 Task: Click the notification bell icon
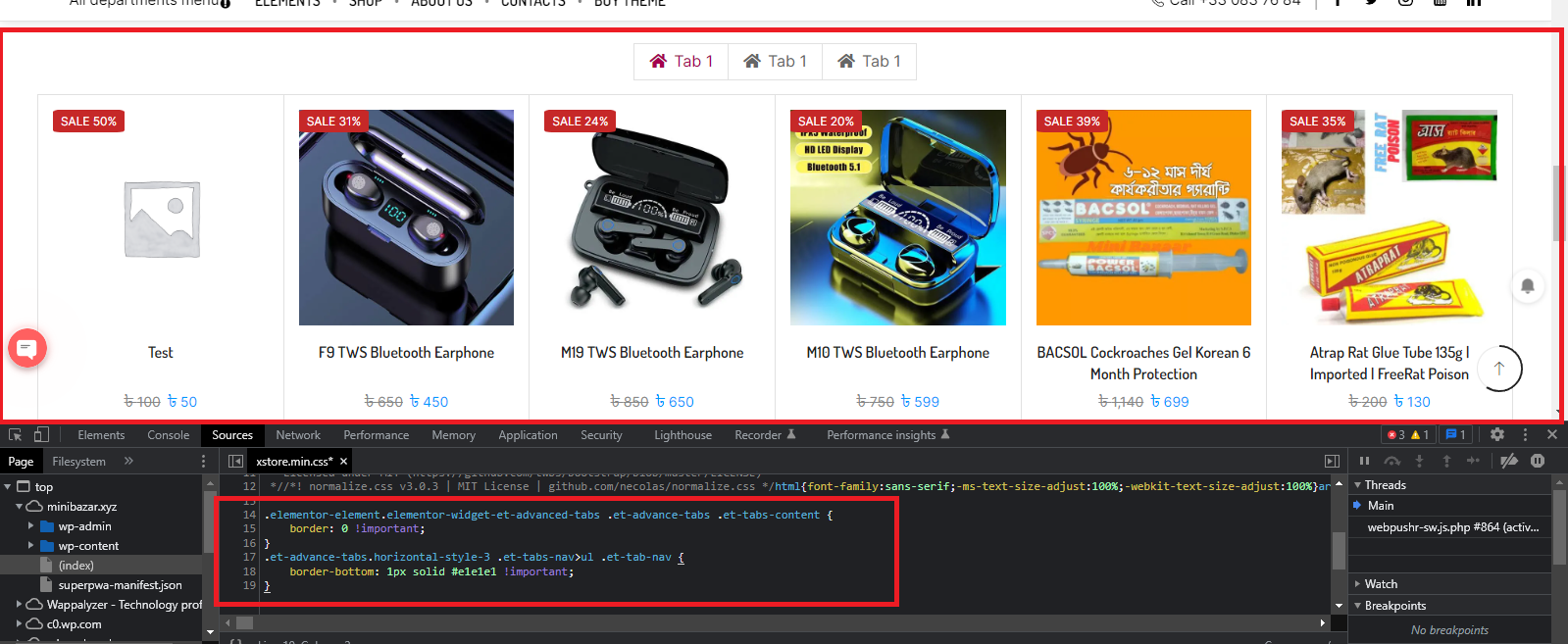tap(1527, 286)
